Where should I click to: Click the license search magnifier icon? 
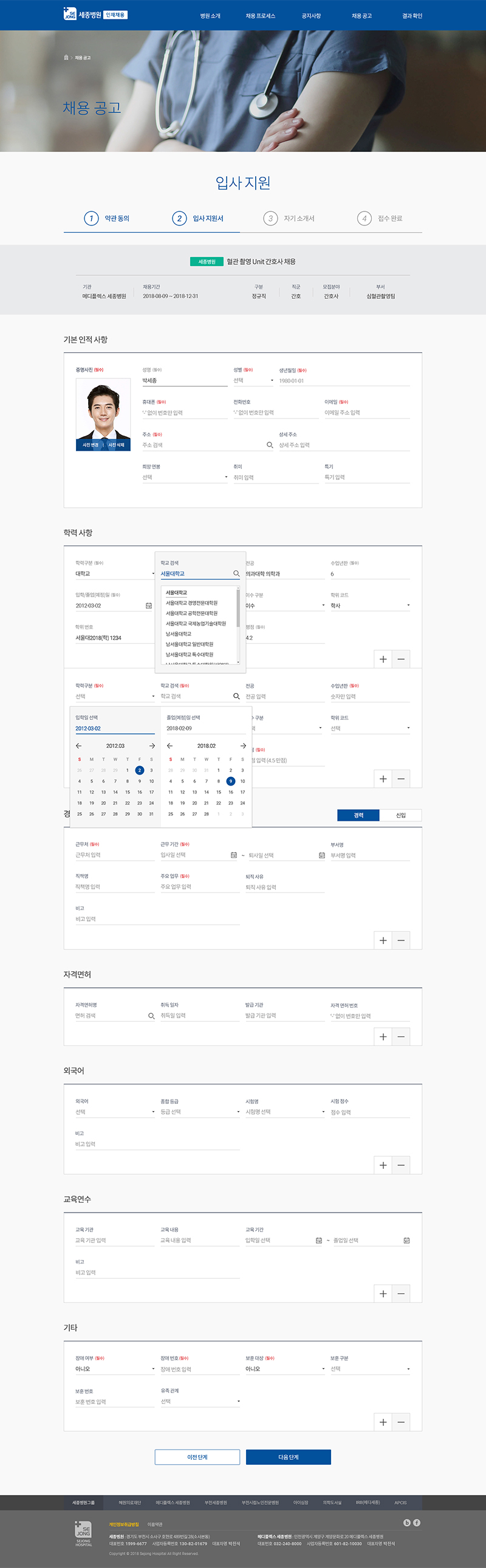tap(151, 1016)
